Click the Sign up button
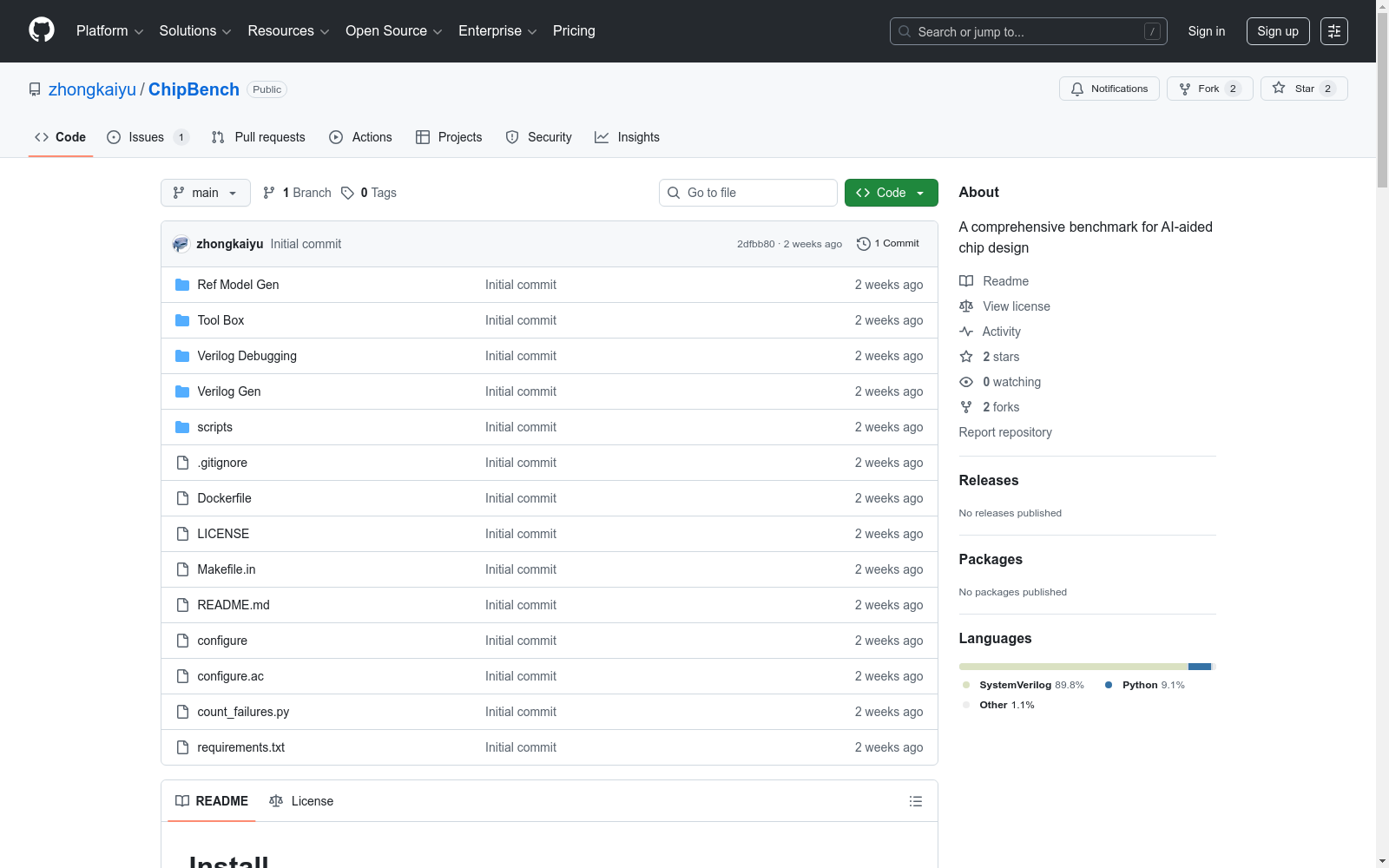This screenshot has height=868, width=1389. tap(1278, 31)
